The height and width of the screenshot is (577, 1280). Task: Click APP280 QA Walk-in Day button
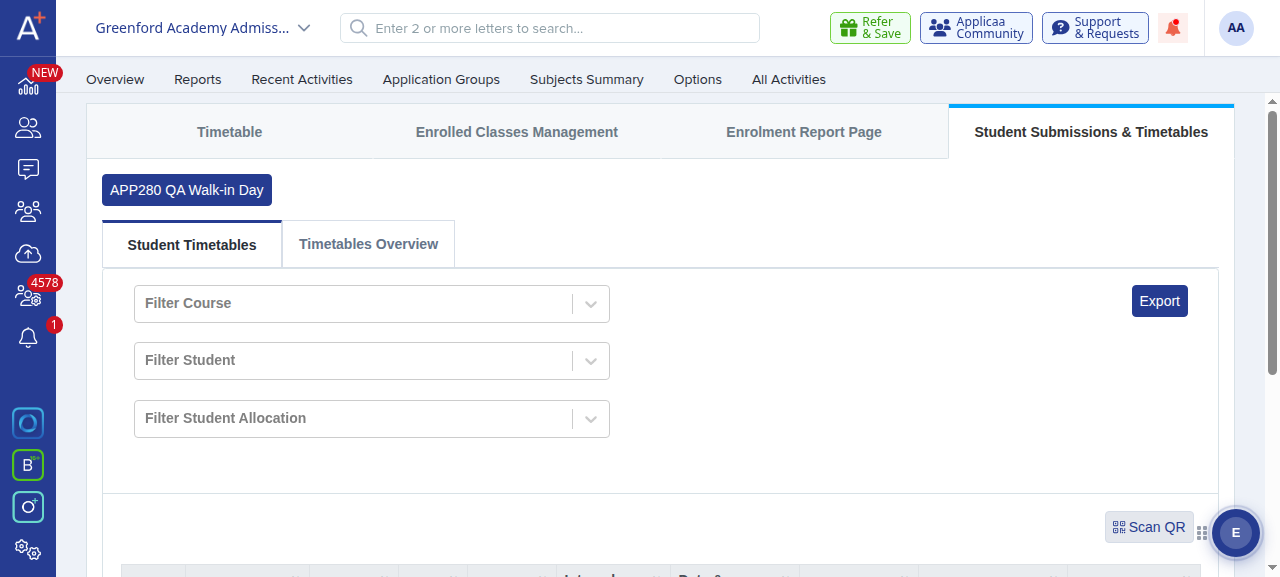187,190
